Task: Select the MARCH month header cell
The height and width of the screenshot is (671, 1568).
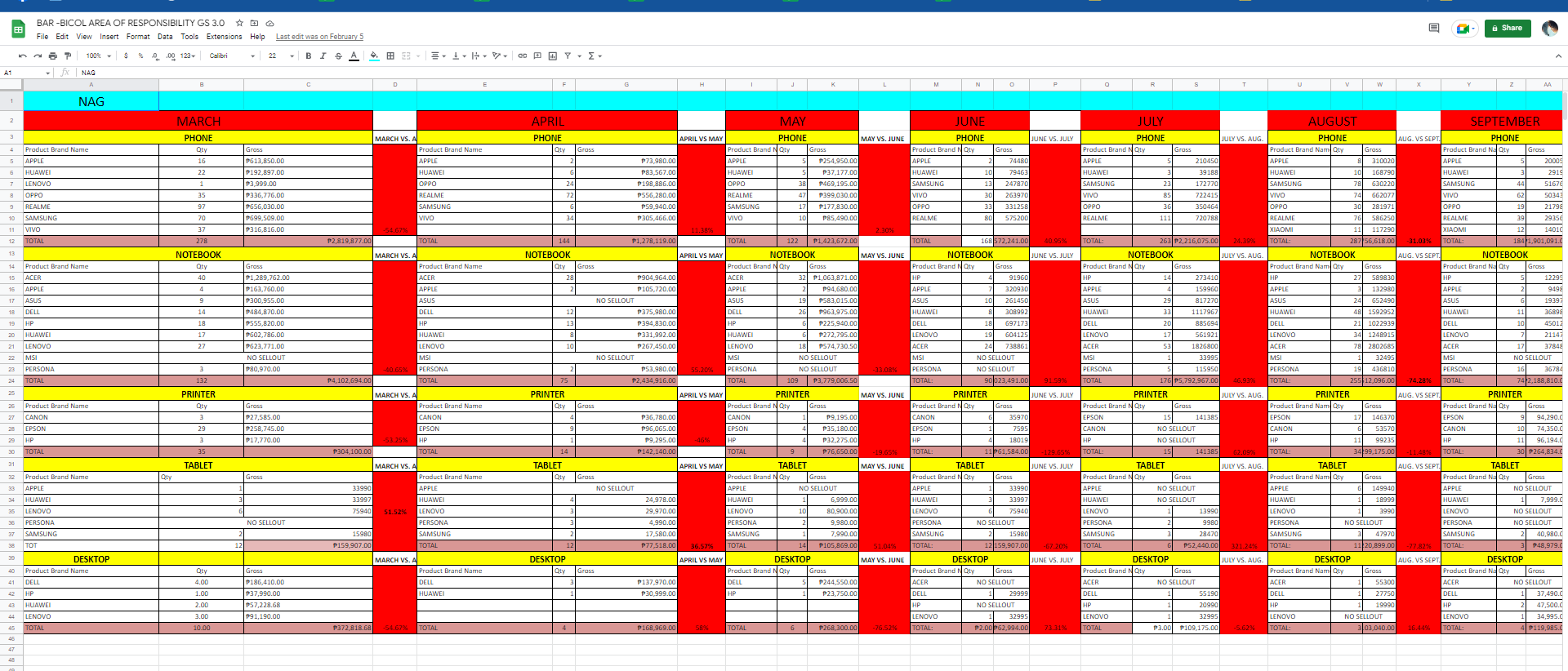Action: [x=198, y=121]
